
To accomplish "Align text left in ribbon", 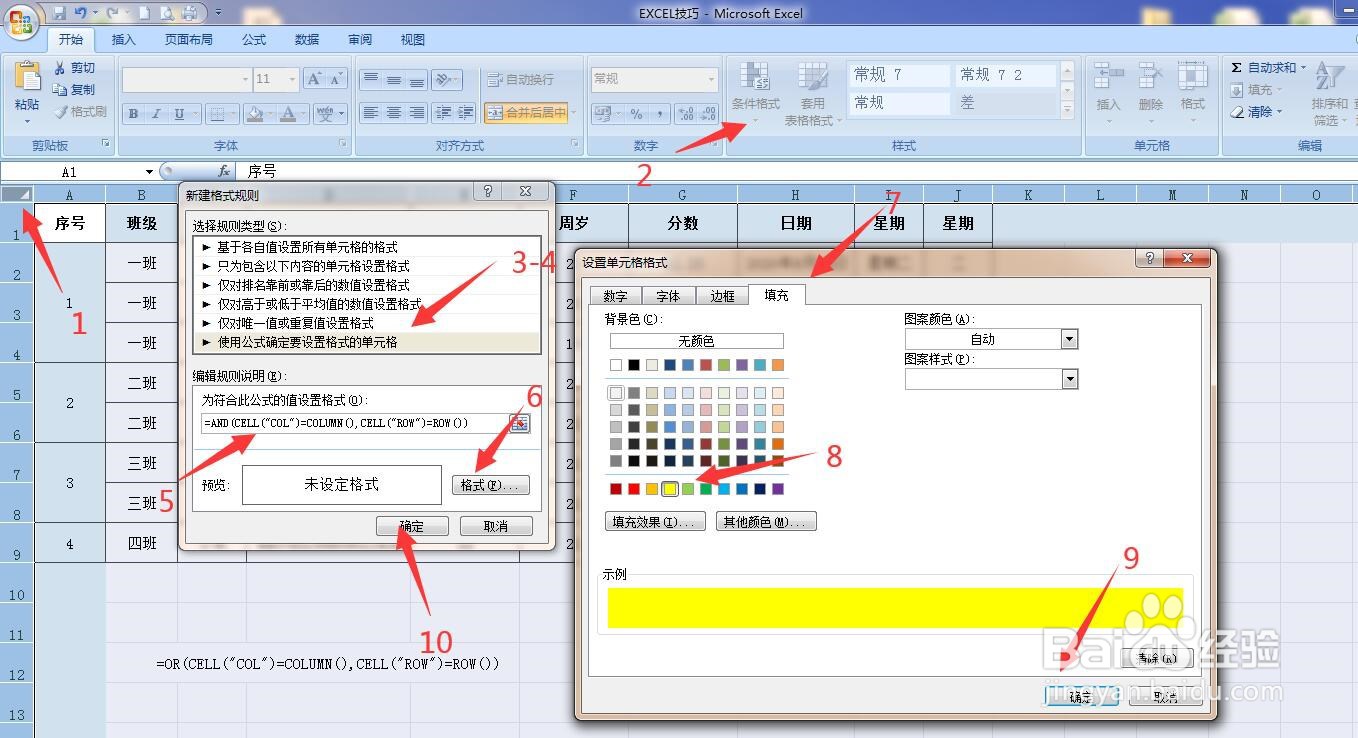I will (x=371, y=113).
